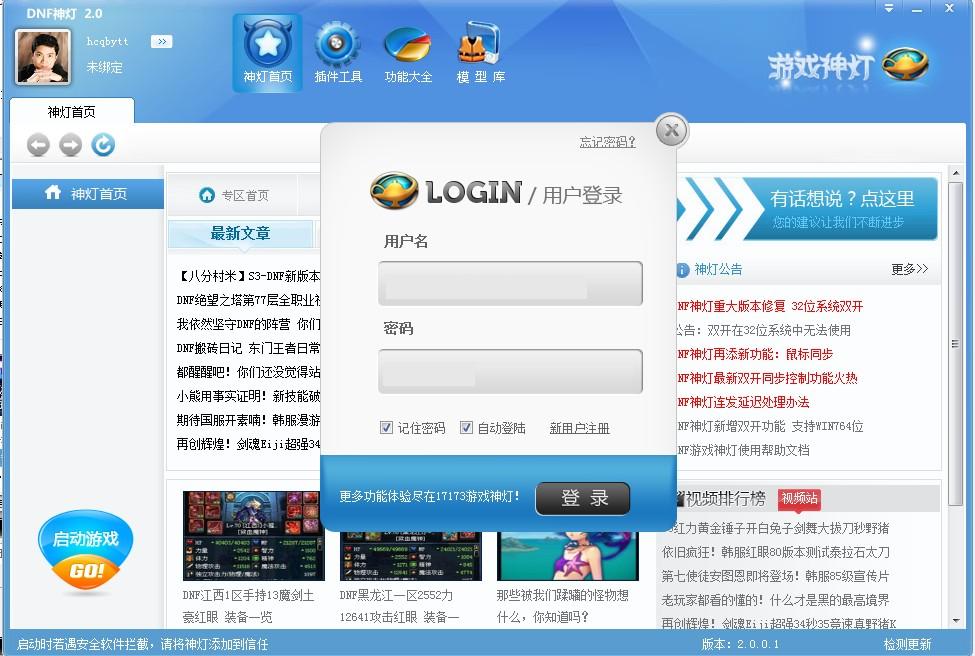
Task: Open video 老玩家都看的懂的！什么才是黑的最高境界
Action: (x=775, y=600)
